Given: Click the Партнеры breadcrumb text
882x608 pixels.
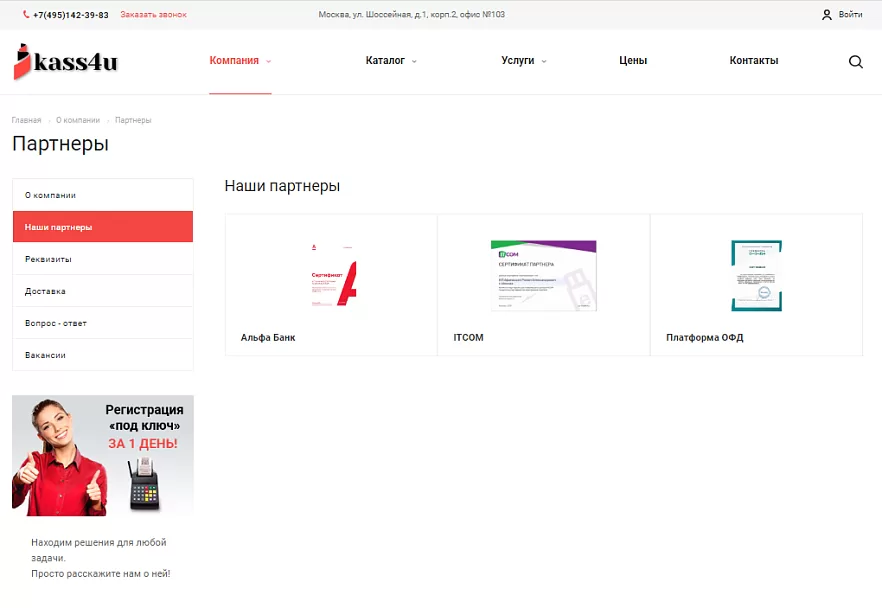Looking at the screenshot, I should (x=133, y=120).
